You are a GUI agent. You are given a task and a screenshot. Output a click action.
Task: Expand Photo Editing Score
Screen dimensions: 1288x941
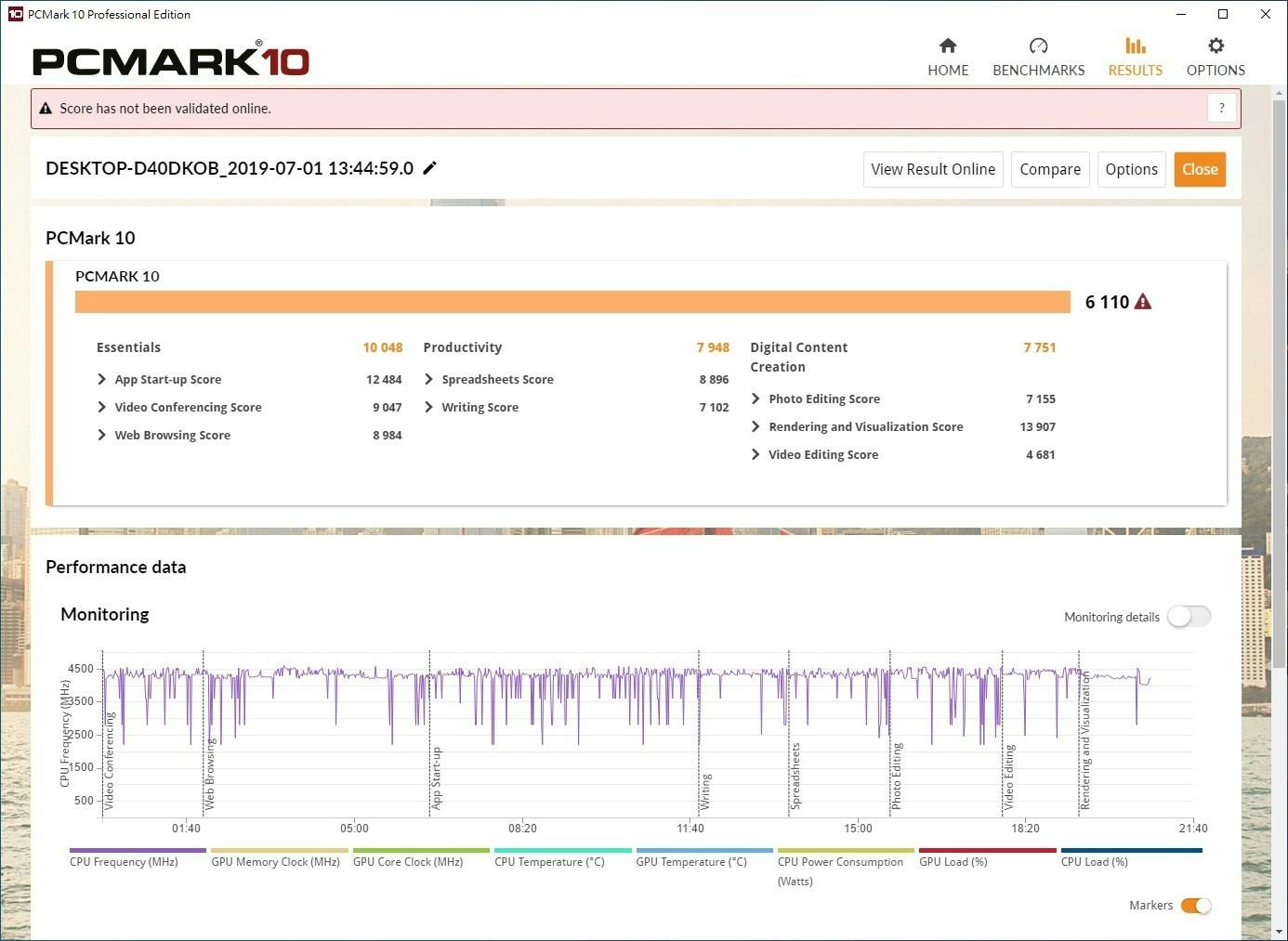(756, 399)
